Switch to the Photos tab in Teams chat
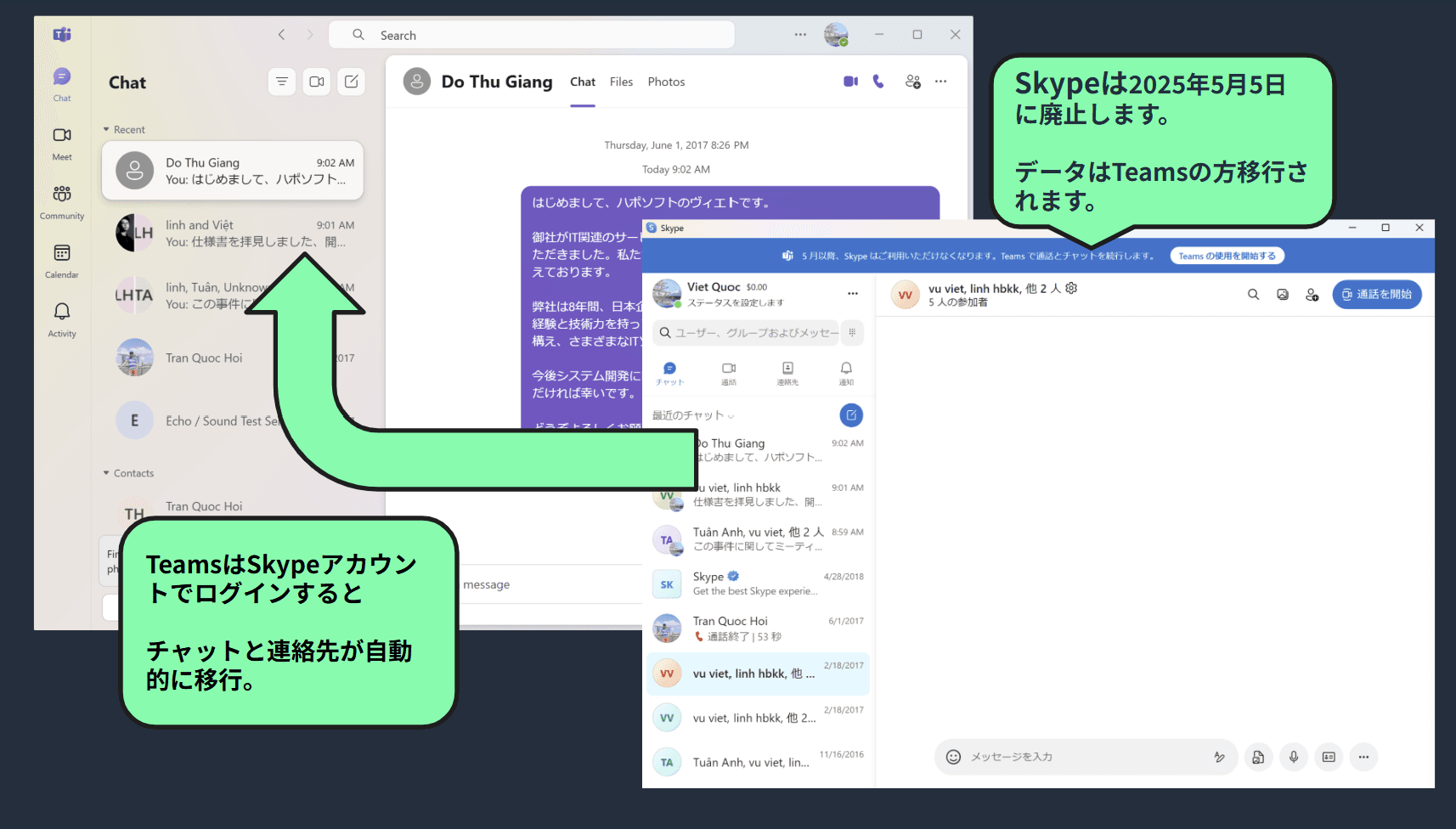The height and width of the screenshot is (829, 1456). [x=666, y=82]
